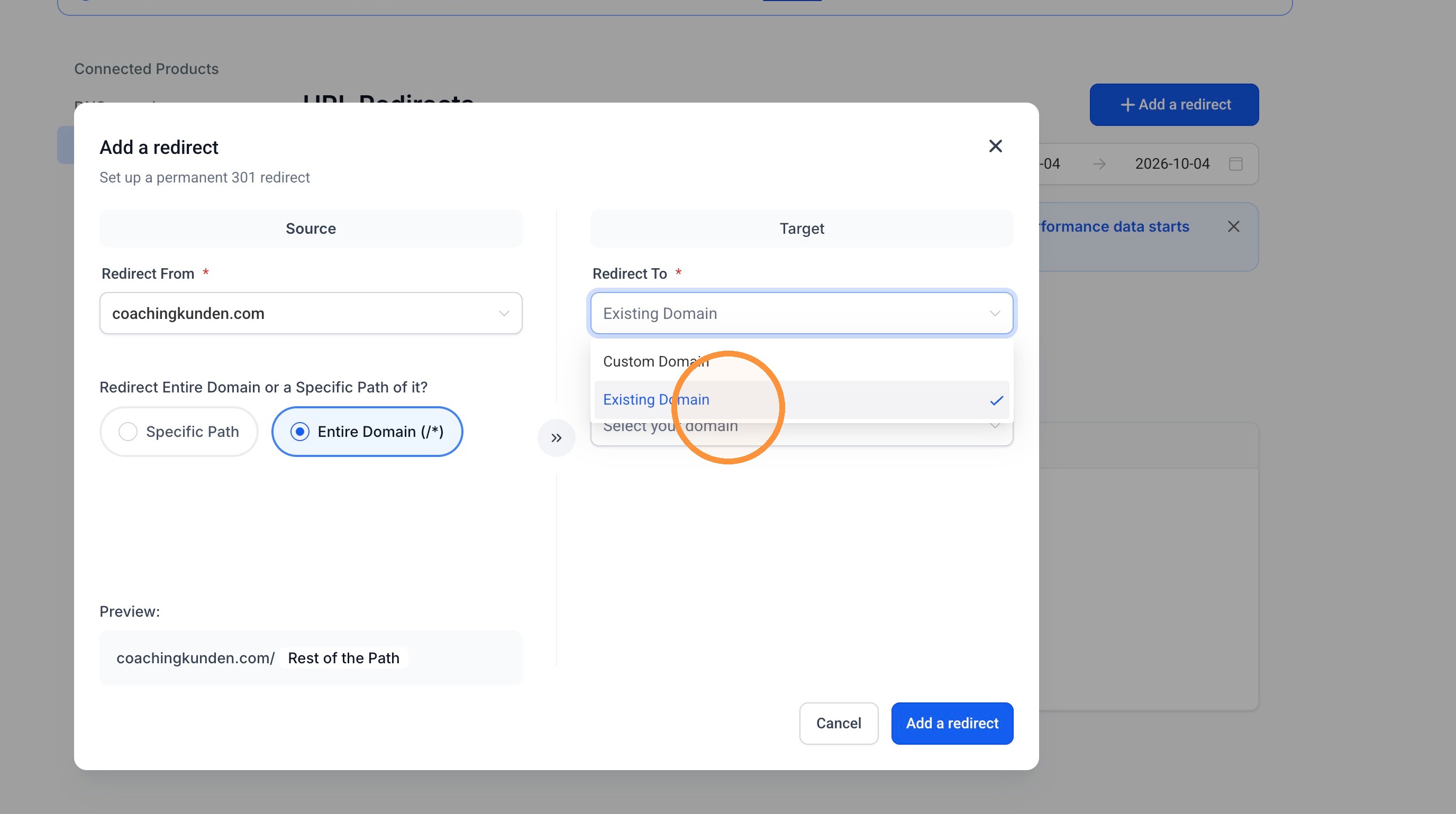Click the Connected Products heading
Screen dimensions: 1456x814
(147, 69)
